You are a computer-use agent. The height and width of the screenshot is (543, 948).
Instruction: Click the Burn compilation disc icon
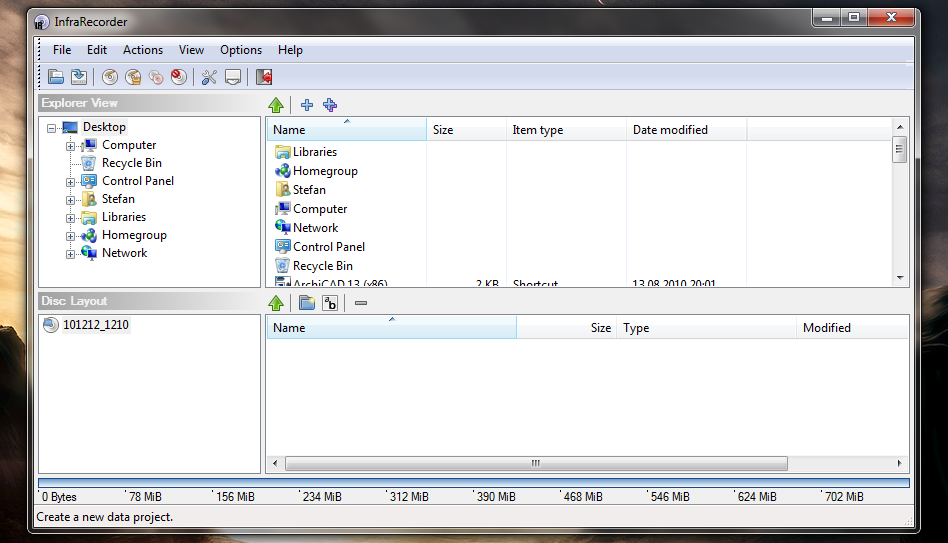pyautogui.click(x=110, y=77)
